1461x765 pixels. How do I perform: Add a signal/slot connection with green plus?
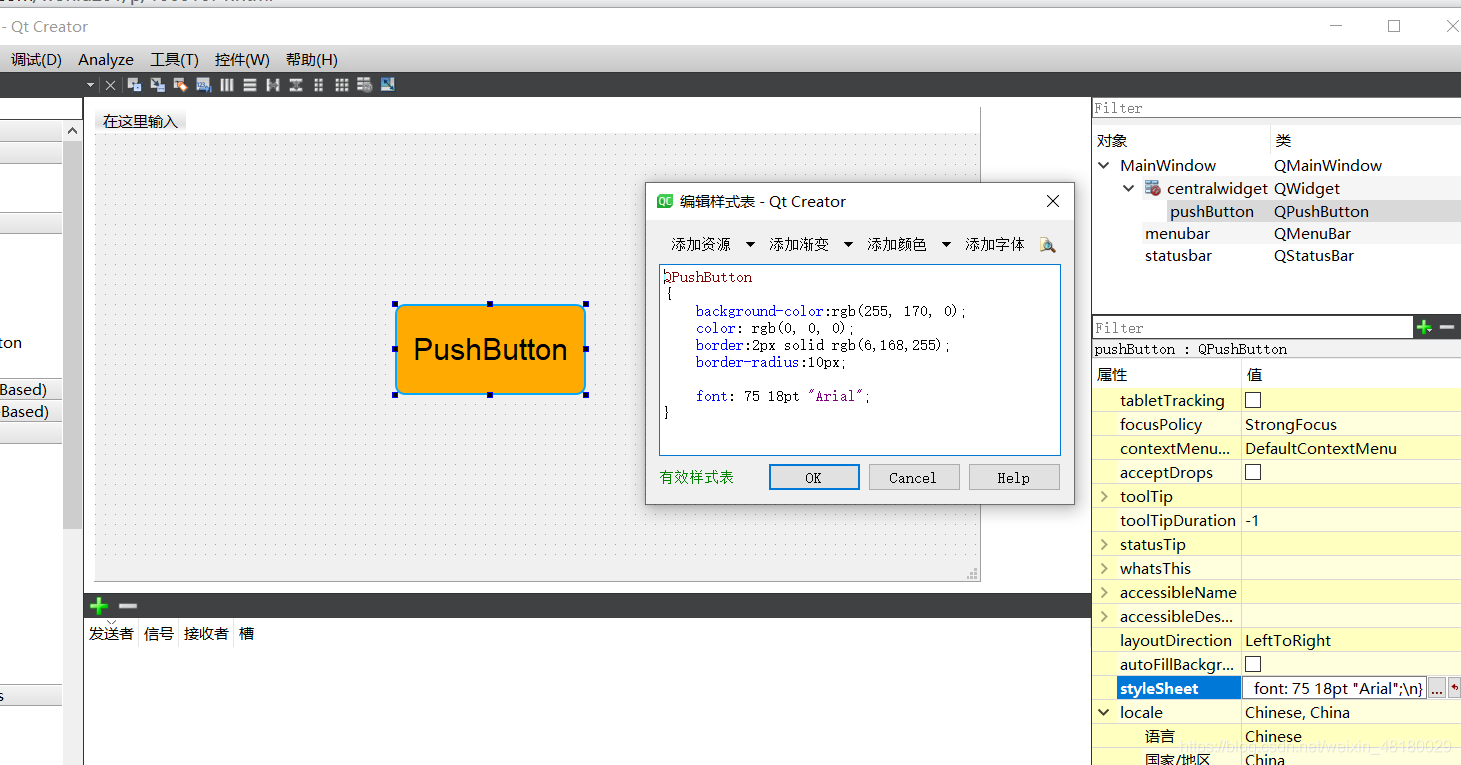pos(99,606)
